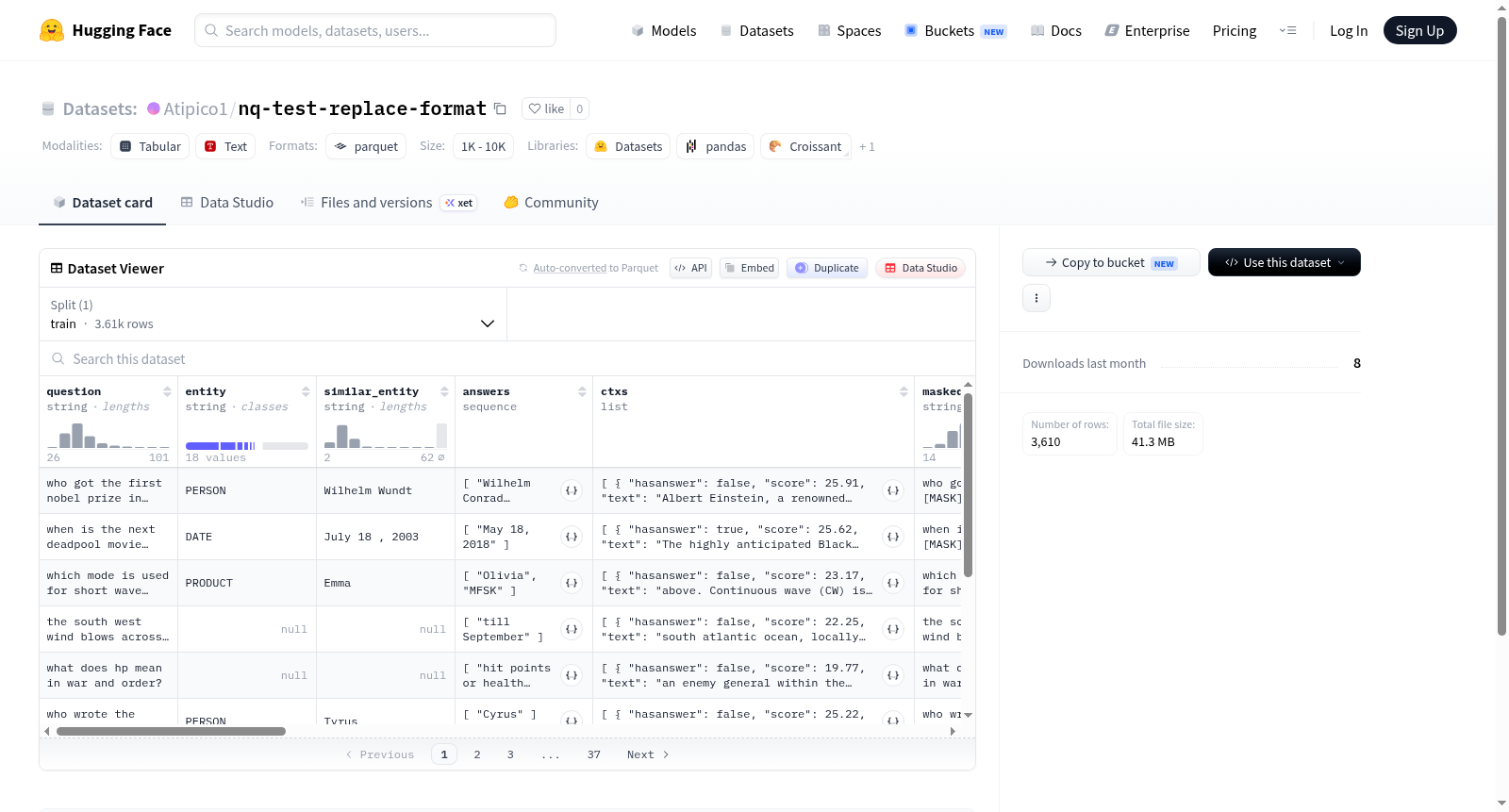Select the 1K - 10K size tag
This screenshot has width=1509, height=812.
pos(483,146)
